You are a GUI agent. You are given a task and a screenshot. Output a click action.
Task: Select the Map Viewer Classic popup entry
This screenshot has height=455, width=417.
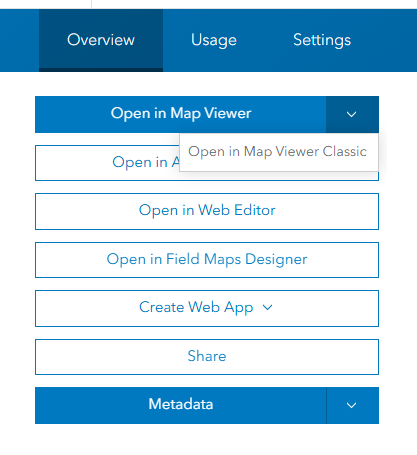(279, 152)
